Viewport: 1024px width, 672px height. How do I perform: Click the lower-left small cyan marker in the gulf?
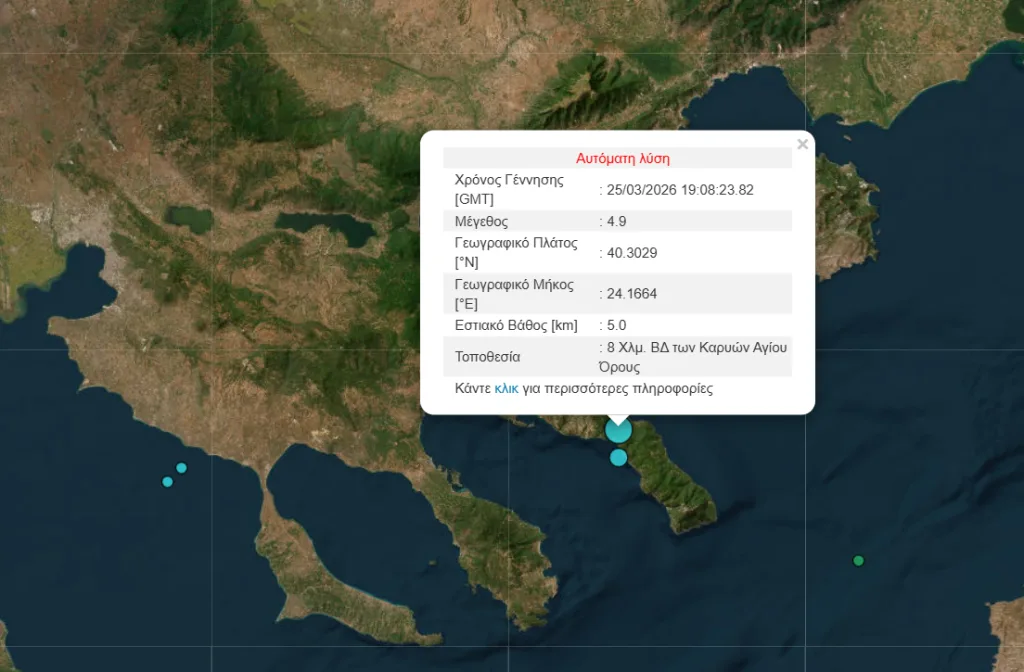[x=167, y=482]
